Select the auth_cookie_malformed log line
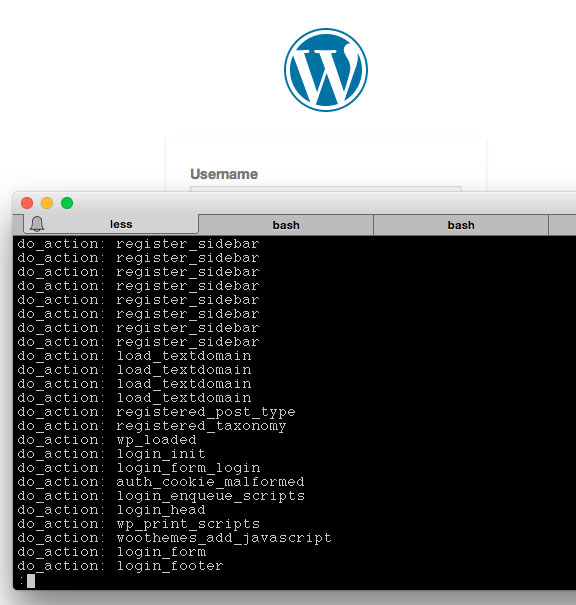 click(161, 482)
